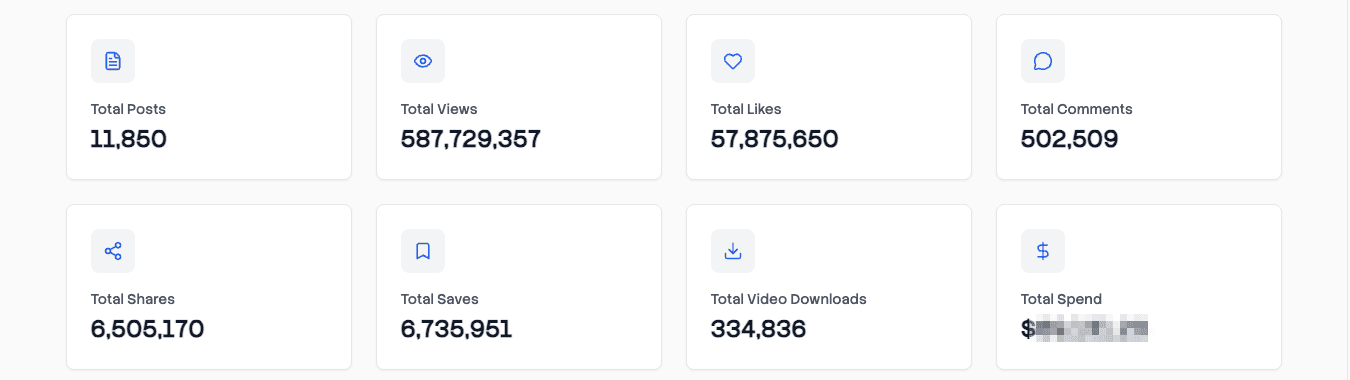This screenshot has height=380, width=1350.
Task: Select the Total Comments label
Action: (1077, 109)
